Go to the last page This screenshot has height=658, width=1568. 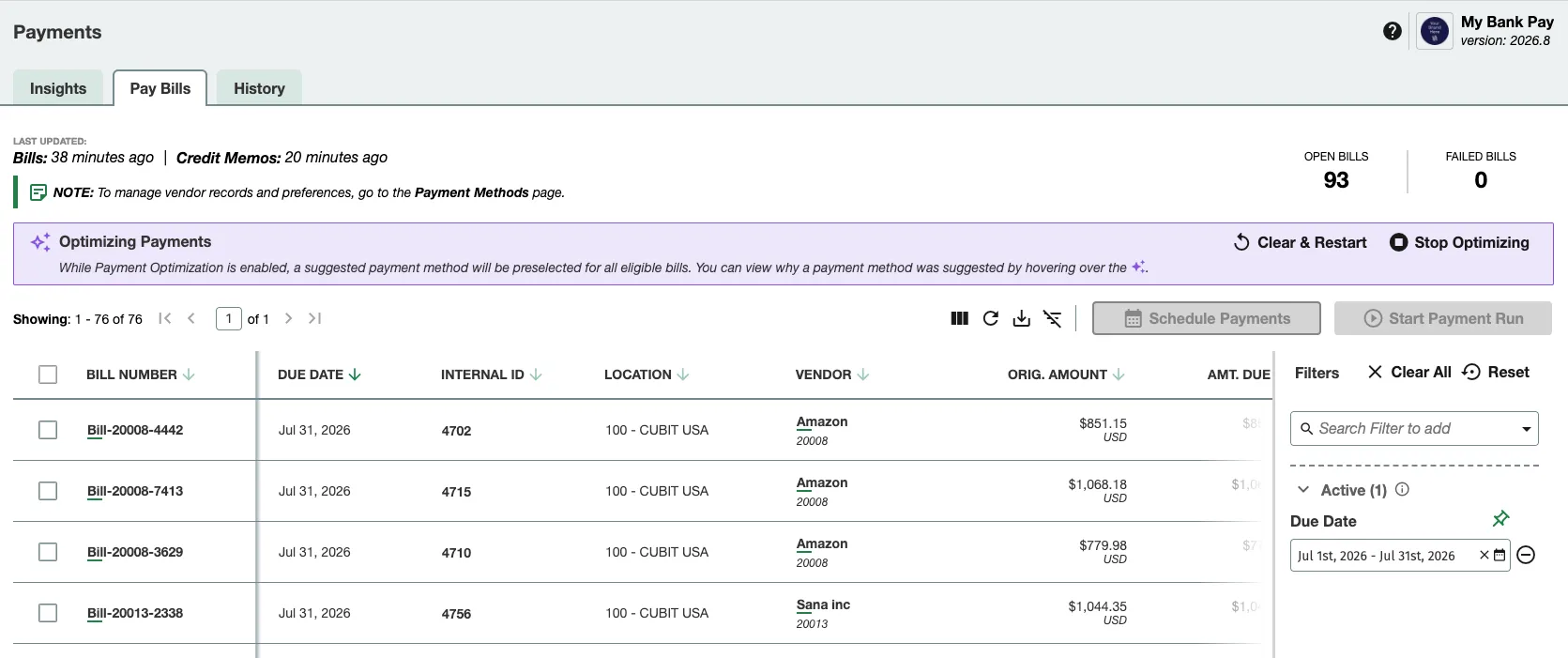pos(315,318)
